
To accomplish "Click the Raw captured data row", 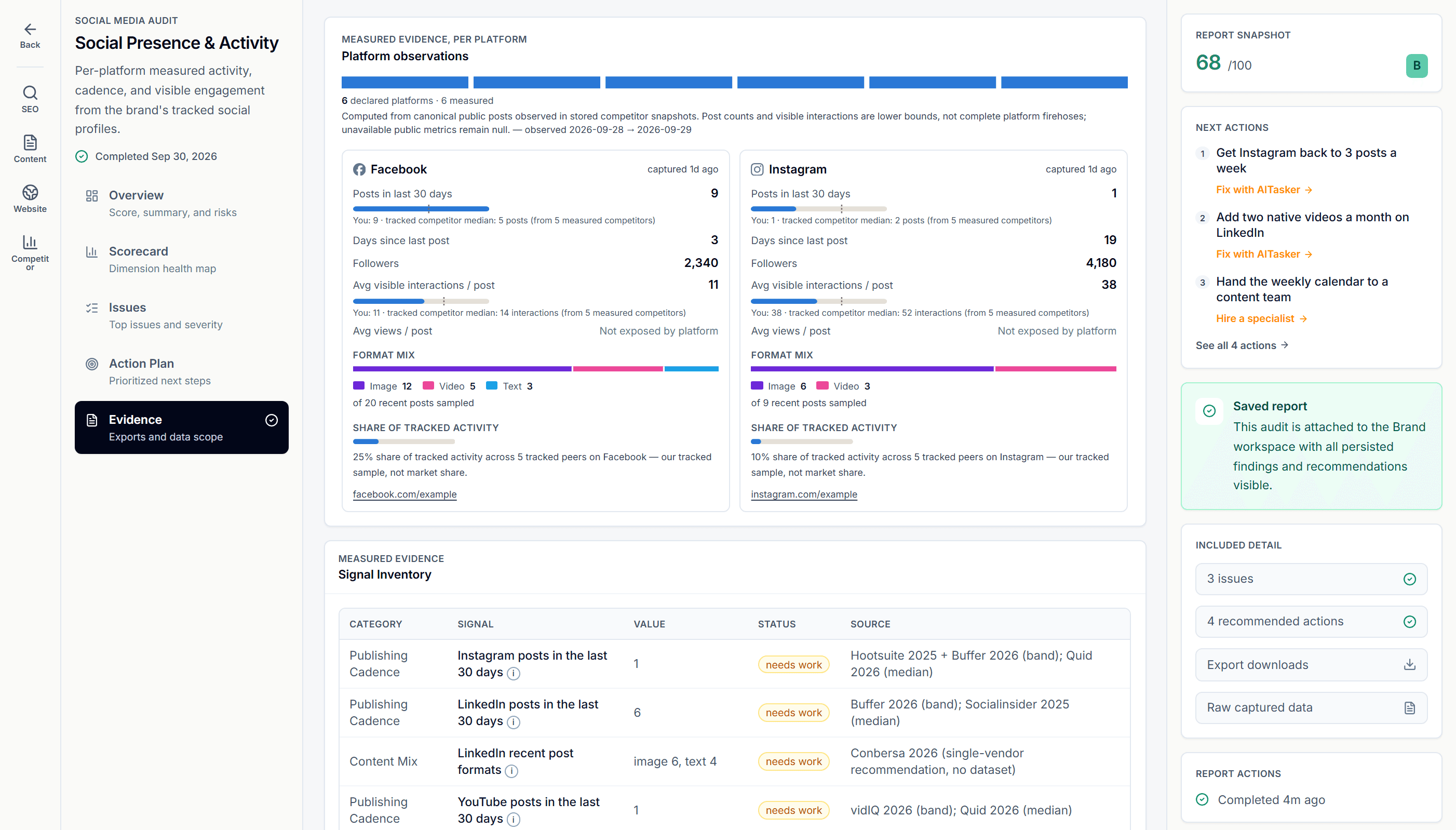I will (x=1311, y=707).
